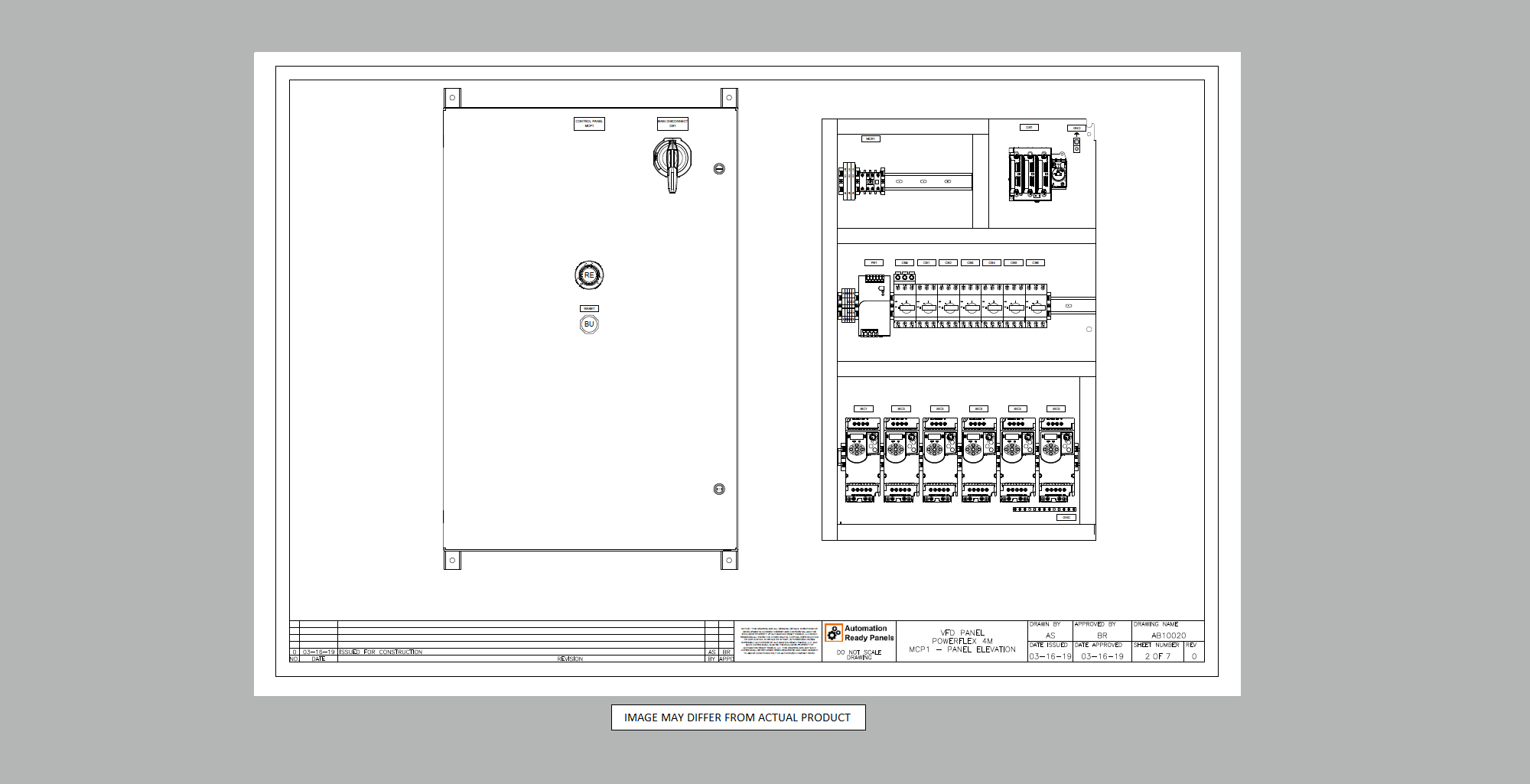Screen dimensions: 1530x784
Task: Click the Control Panel MCP1 nameplate
Action: coord(589,124)
